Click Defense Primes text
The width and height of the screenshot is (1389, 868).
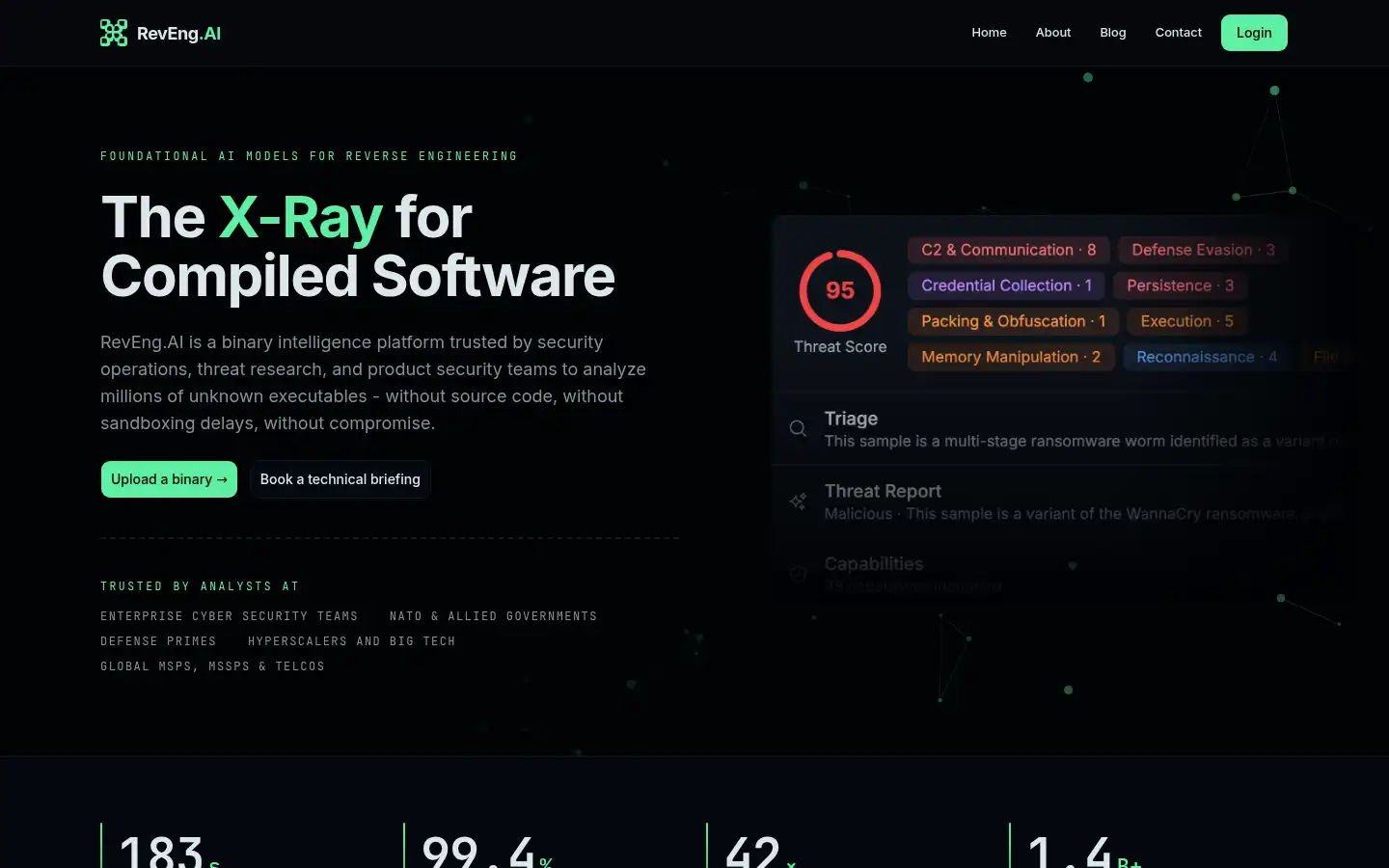(158, 641)
